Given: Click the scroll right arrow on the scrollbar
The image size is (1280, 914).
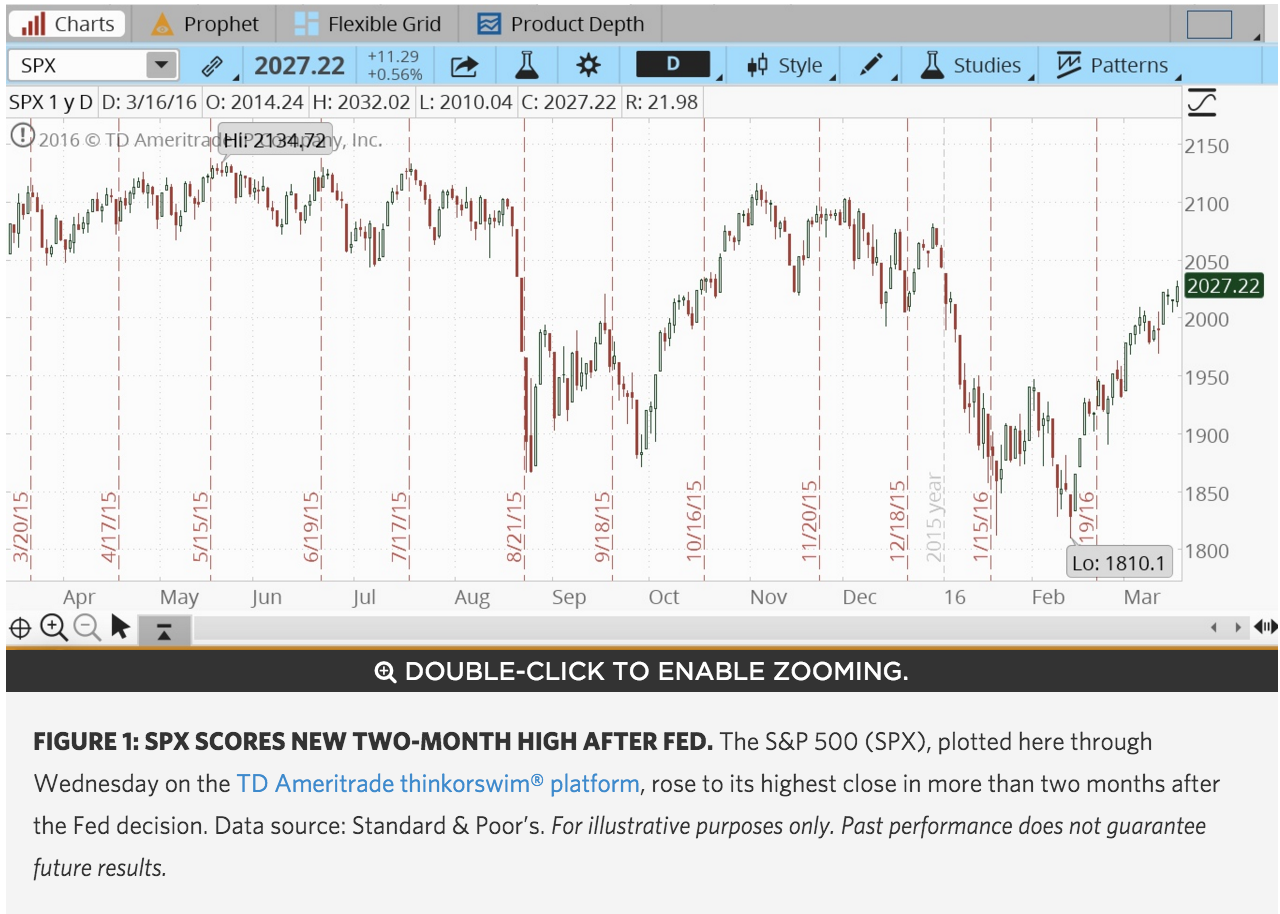Looking at the screenshot, I should [1239, 628].
